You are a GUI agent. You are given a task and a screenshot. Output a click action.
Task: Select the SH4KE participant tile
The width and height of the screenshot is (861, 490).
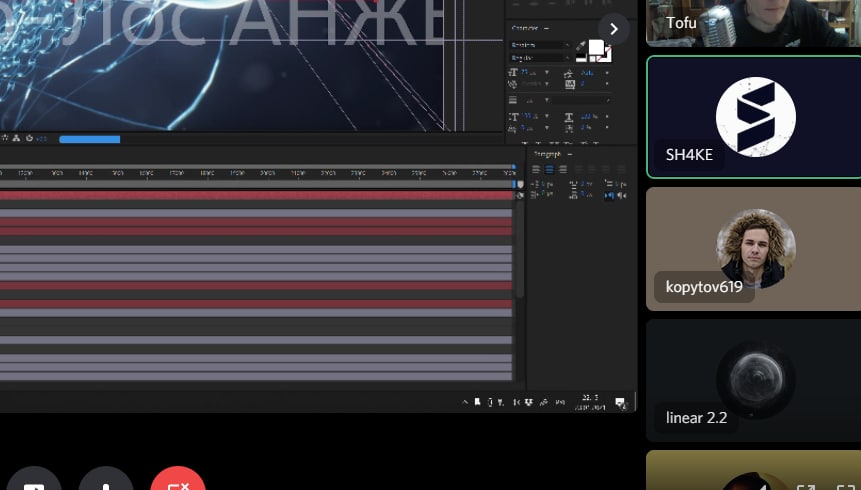pyautogui.click(x=753, y=117)
